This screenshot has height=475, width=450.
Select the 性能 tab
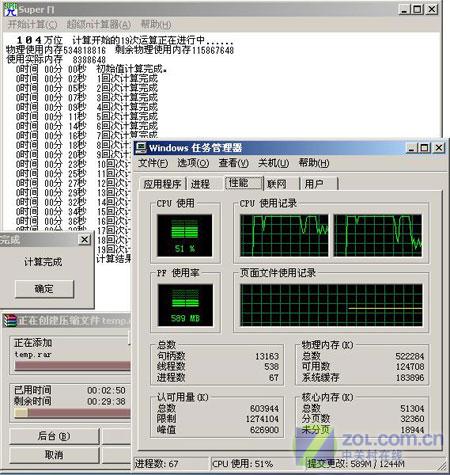click(244, 183)
